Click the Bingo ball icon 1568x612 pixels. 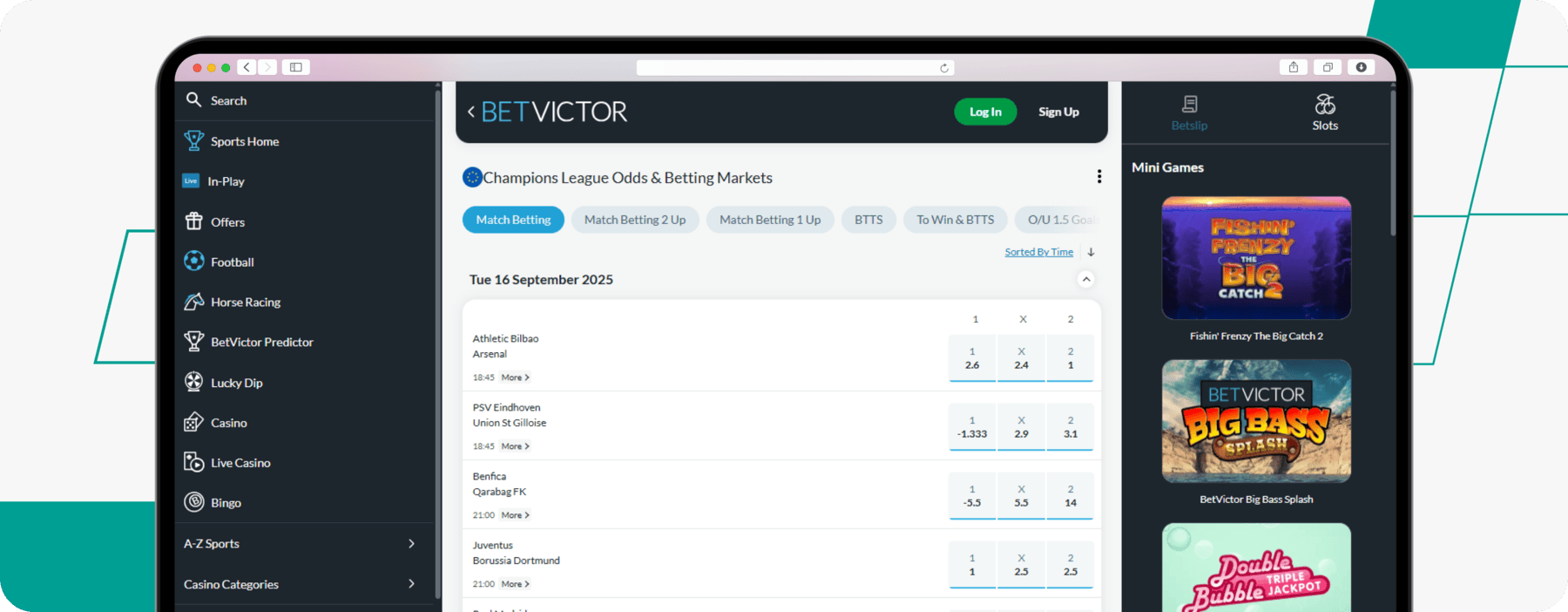[193, 502]
